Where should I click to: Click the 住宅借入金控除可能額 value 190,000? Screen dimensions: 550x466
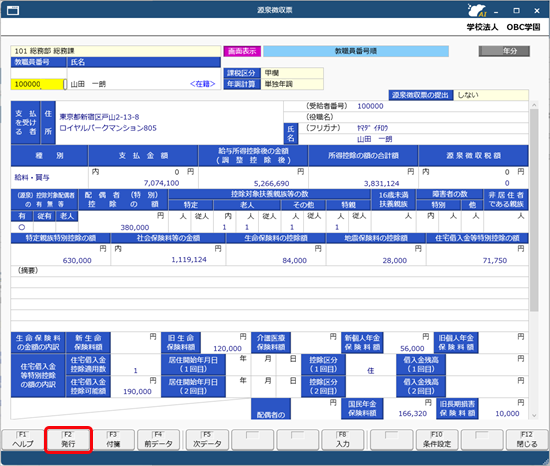137,392
